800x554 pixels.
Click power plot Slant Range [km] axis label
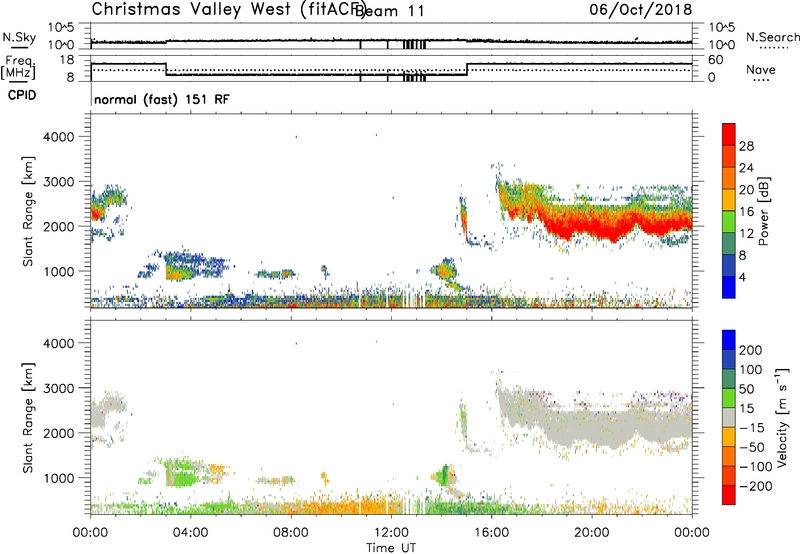point(28,211)
